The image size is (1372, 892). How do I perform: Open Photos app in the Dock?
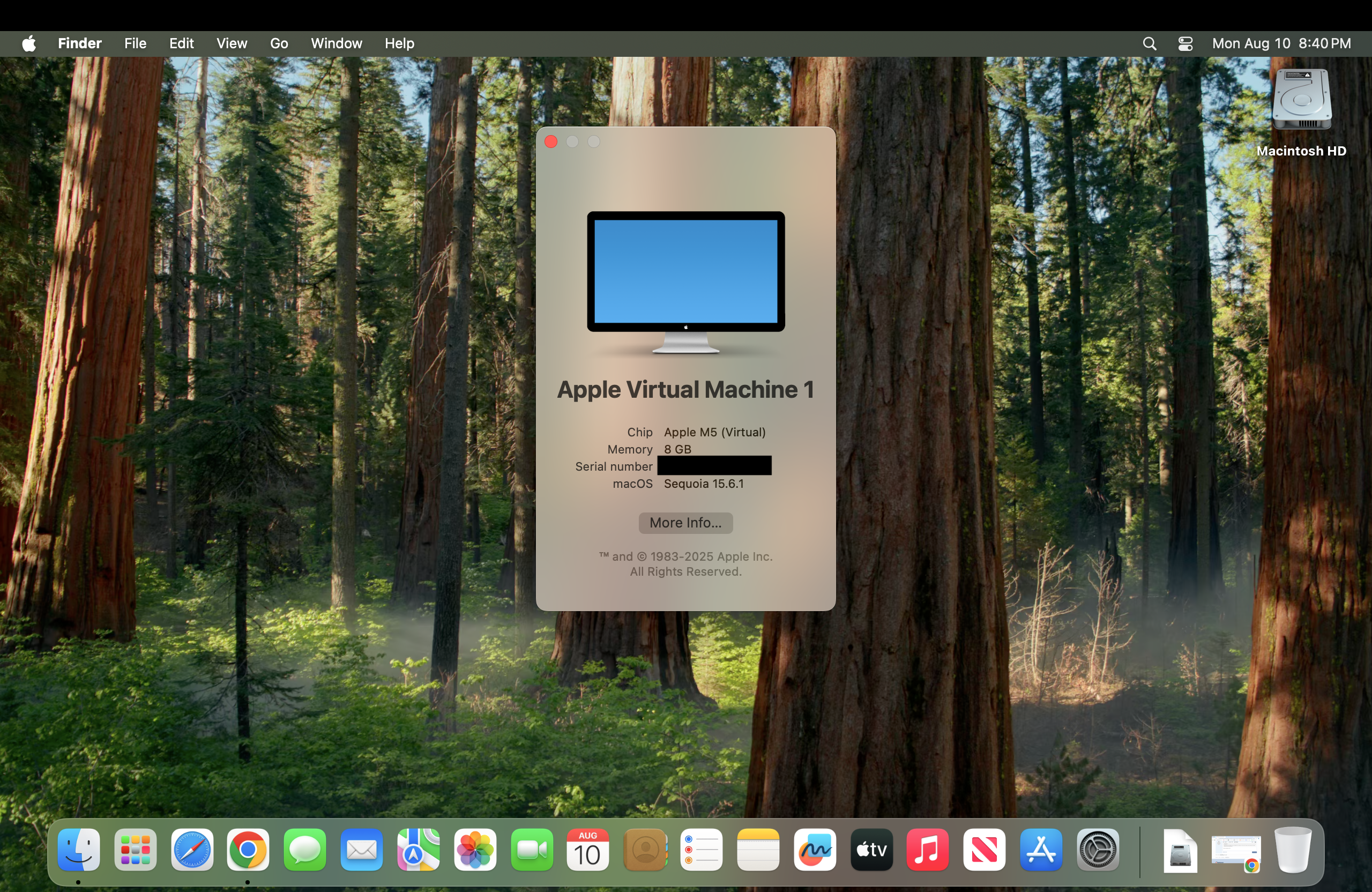[x=475, y=849]
